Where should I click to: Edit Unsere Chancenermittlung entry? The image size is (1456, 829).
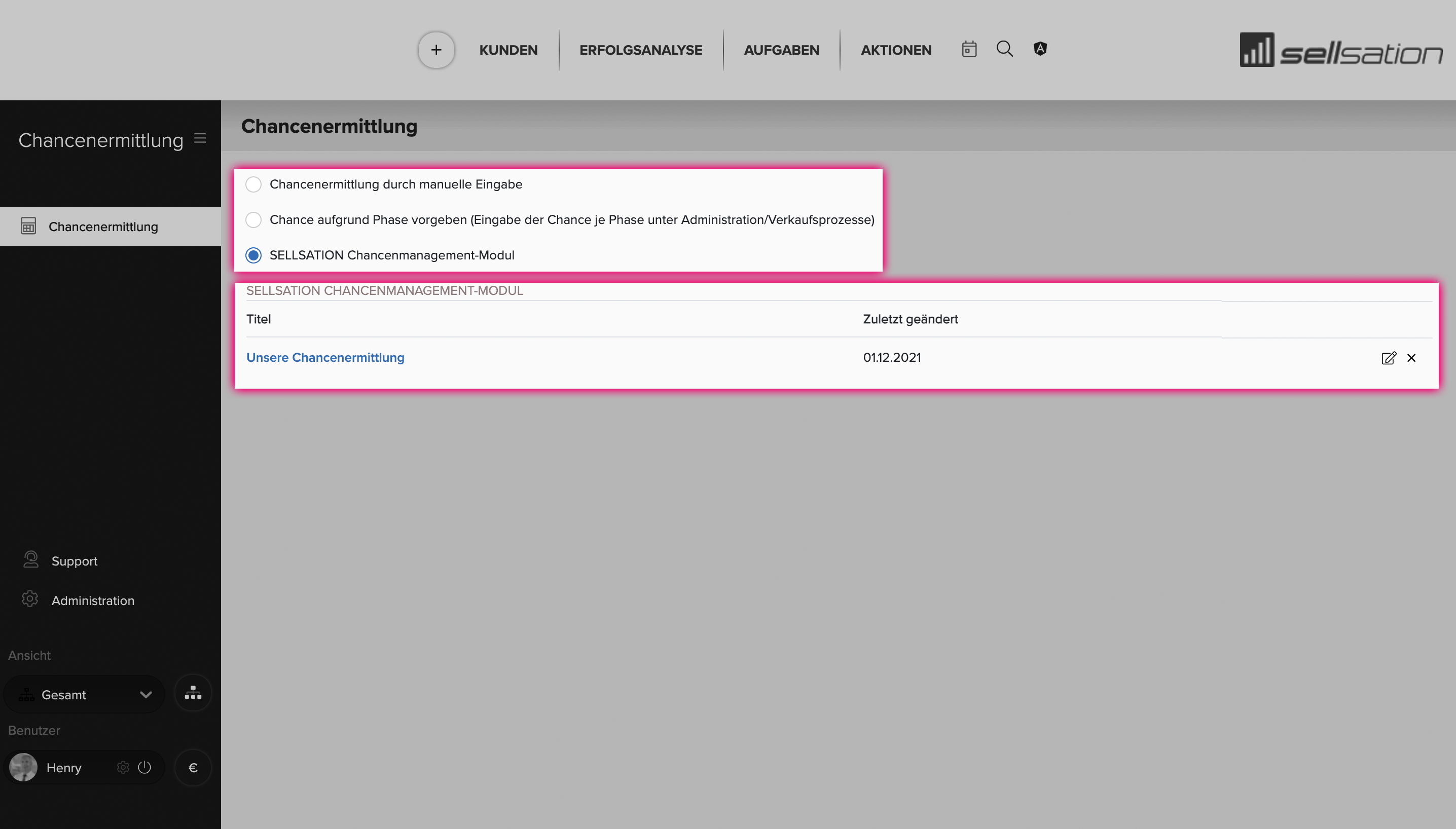1389,358
